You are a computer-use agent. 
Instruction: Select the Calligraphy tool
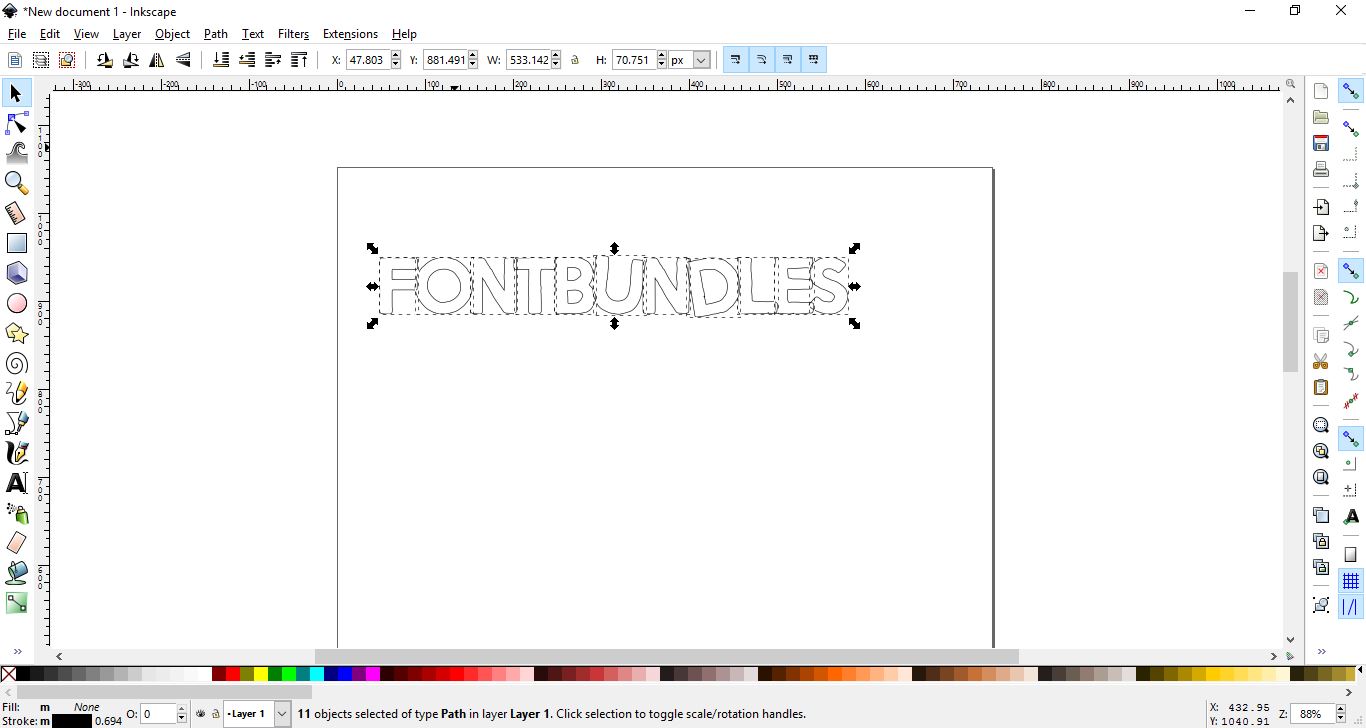point(16,453)
